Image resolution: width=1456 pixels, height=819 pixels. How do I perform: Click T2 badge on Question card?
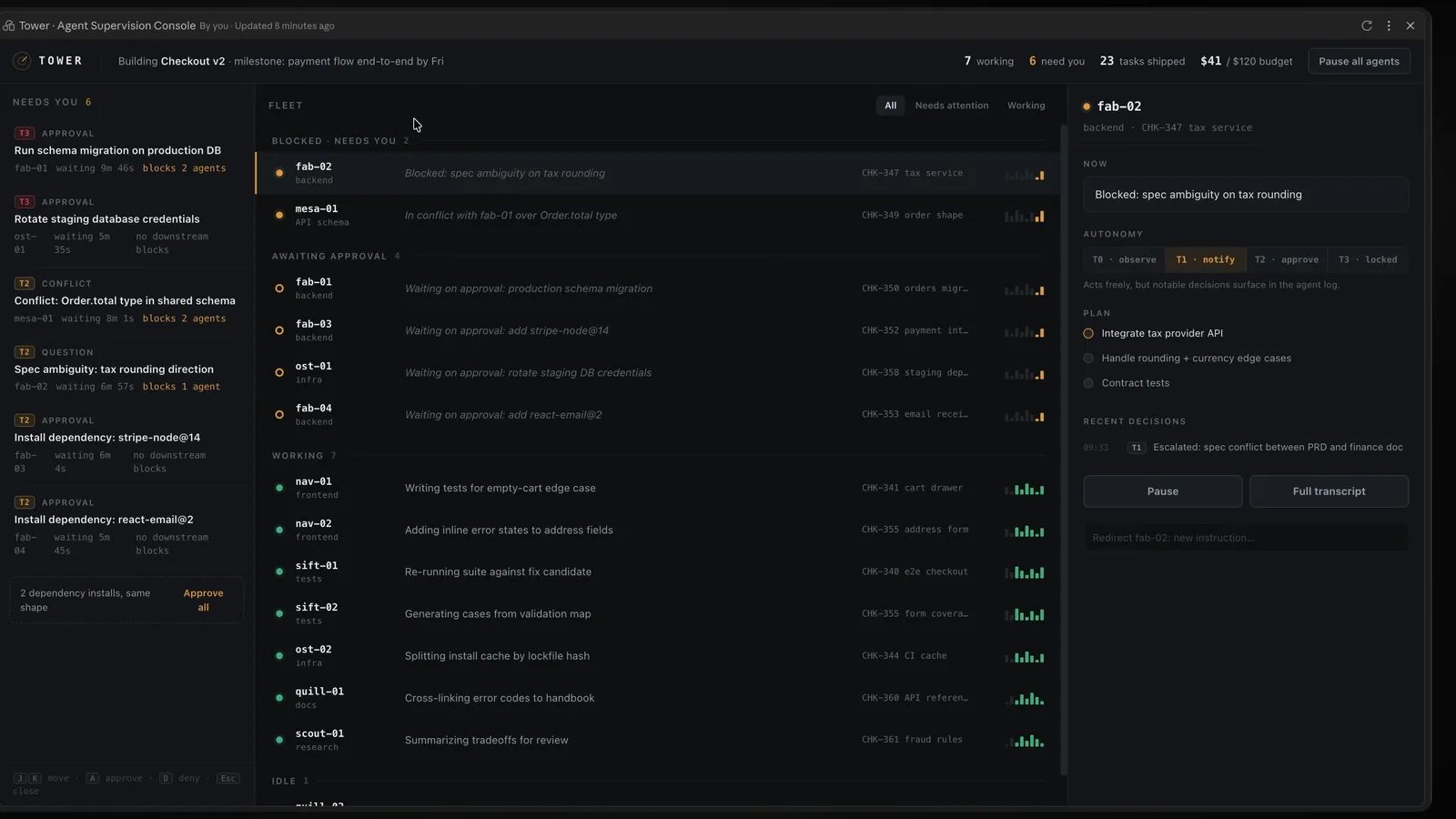(x=25, y=352)
